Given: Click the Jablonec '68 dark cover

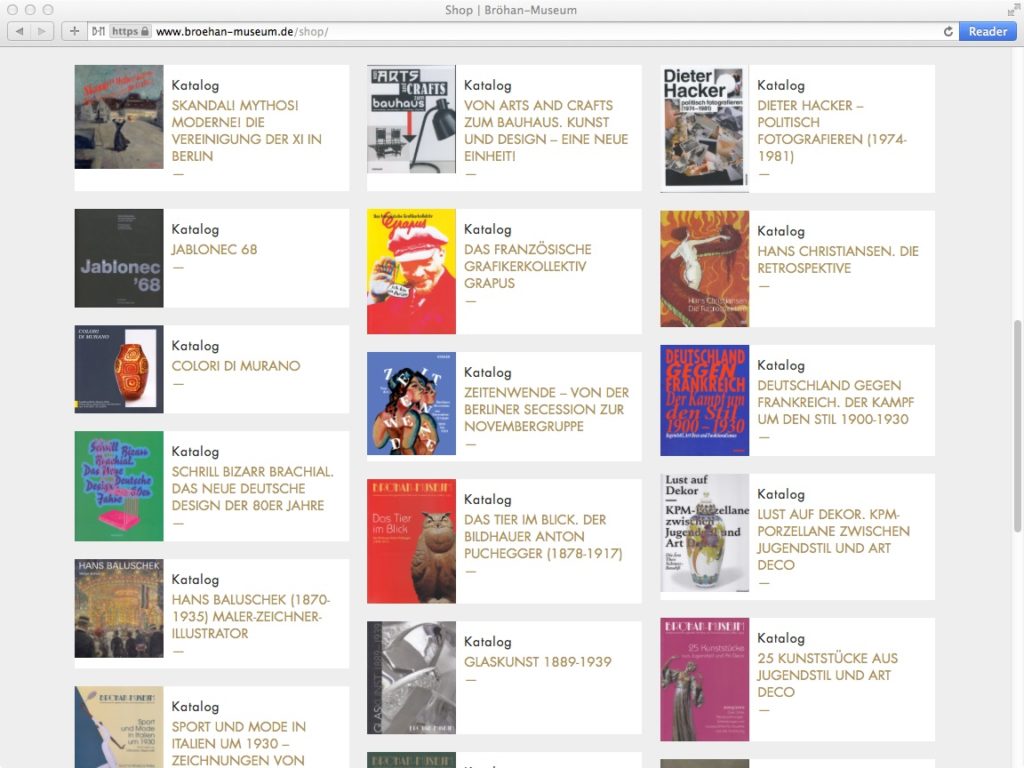Looking at the screenshot, I should (x=119, y=258).
